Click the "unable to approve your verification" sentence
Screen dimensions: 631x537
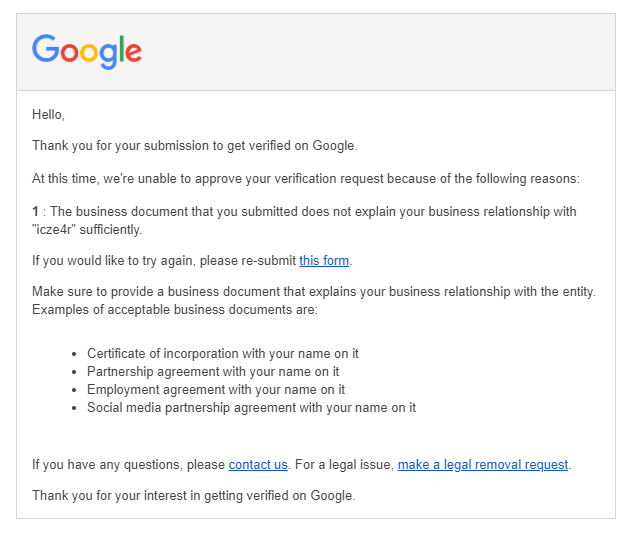pyautogui.click(x=306, y=179)
